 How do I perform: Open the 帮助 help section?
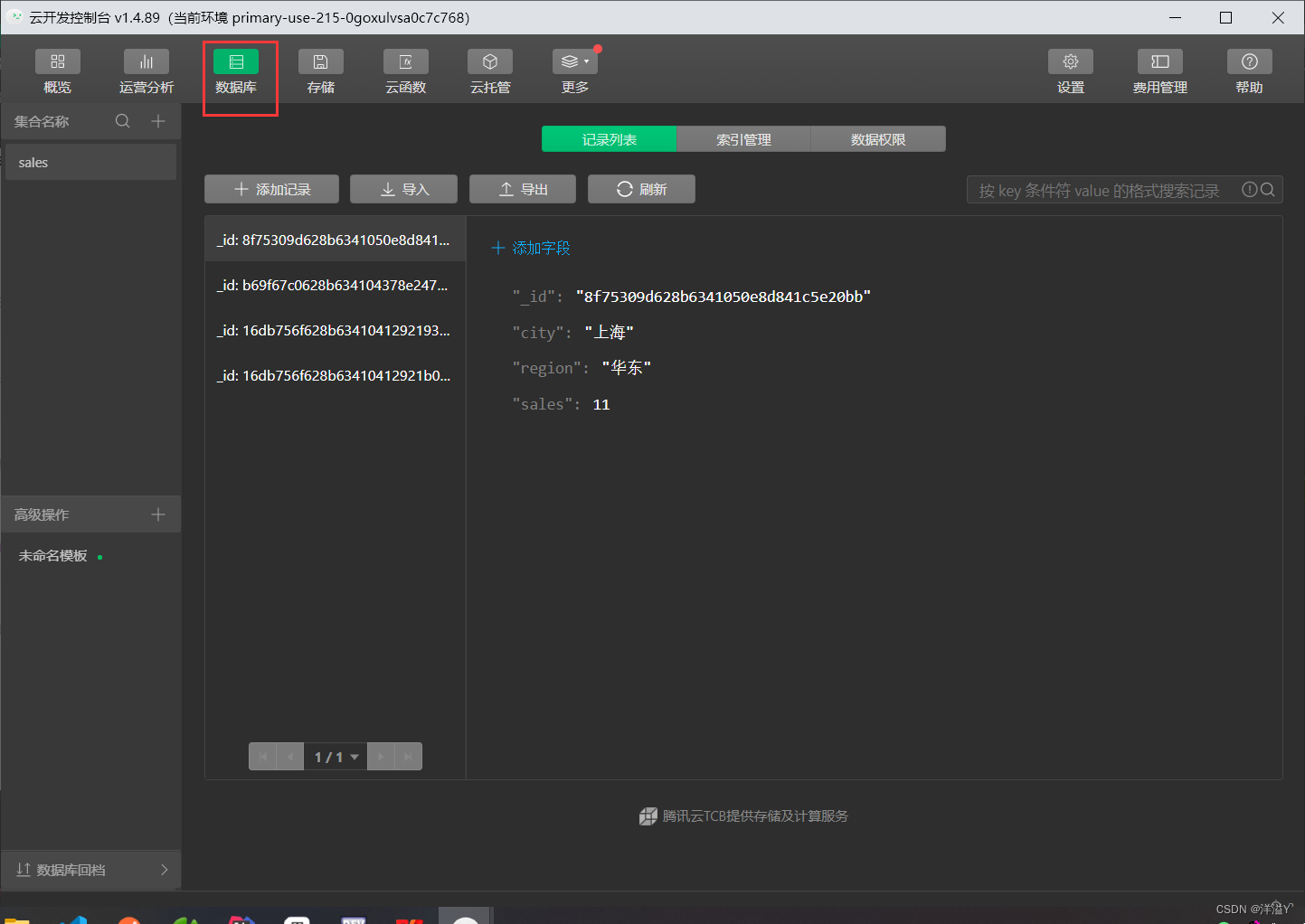(1250, 72)
